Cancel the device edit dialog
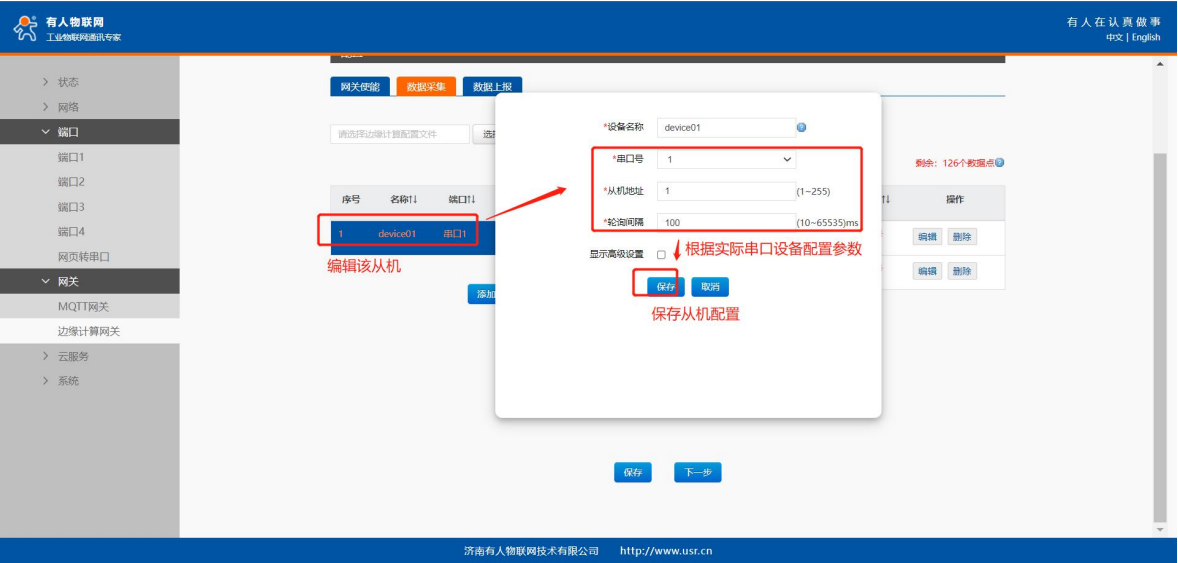 click(x=710, y=287)
